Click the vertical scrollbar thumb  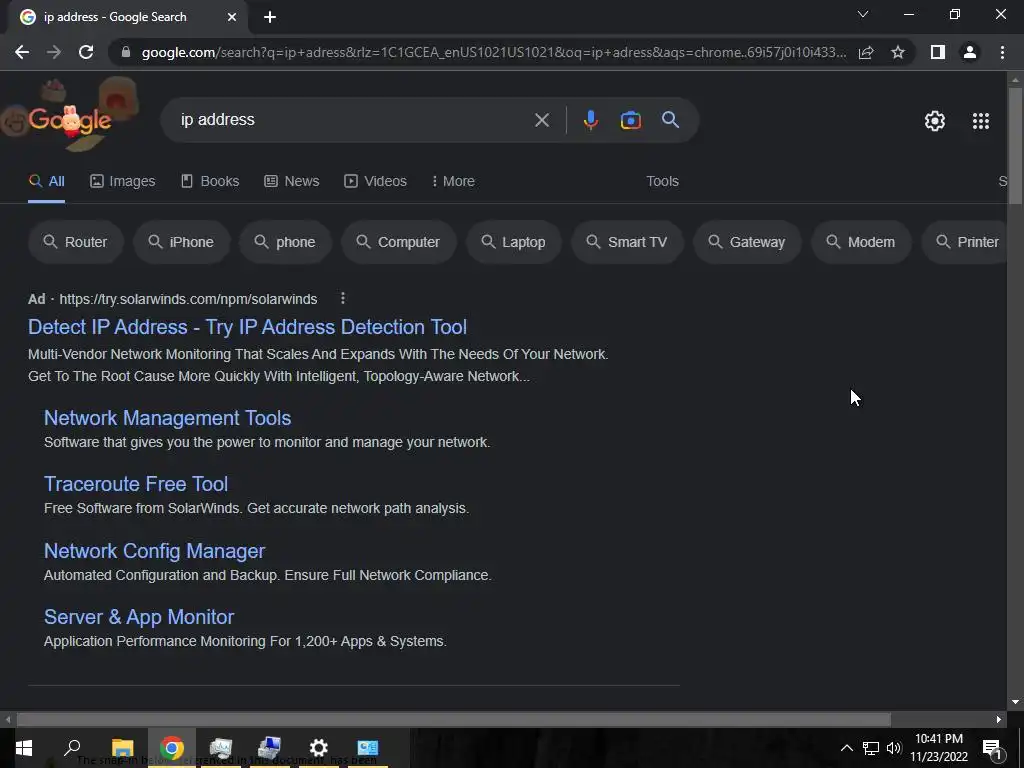tap(1015, 147)
